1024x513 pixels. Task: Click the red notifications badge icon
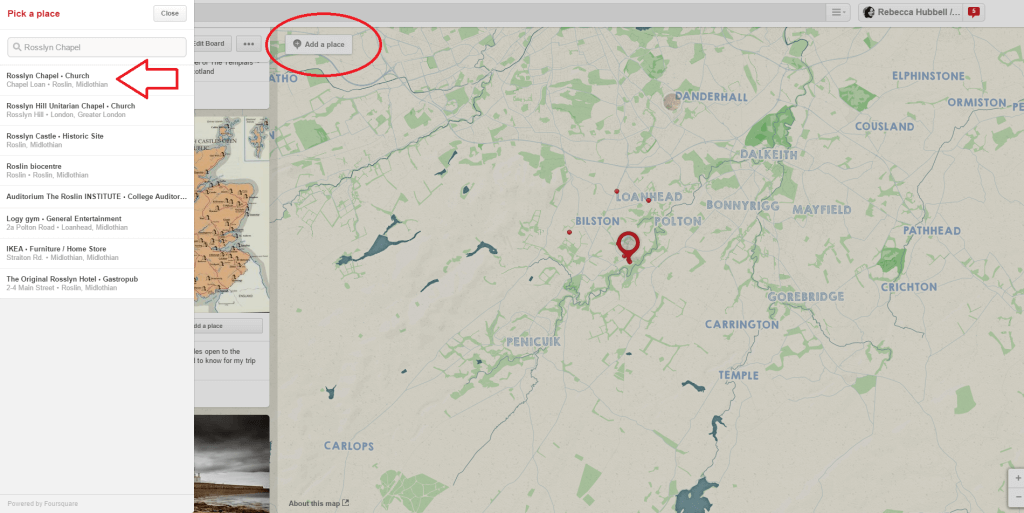pyautogui.click(x=973, y=12)
